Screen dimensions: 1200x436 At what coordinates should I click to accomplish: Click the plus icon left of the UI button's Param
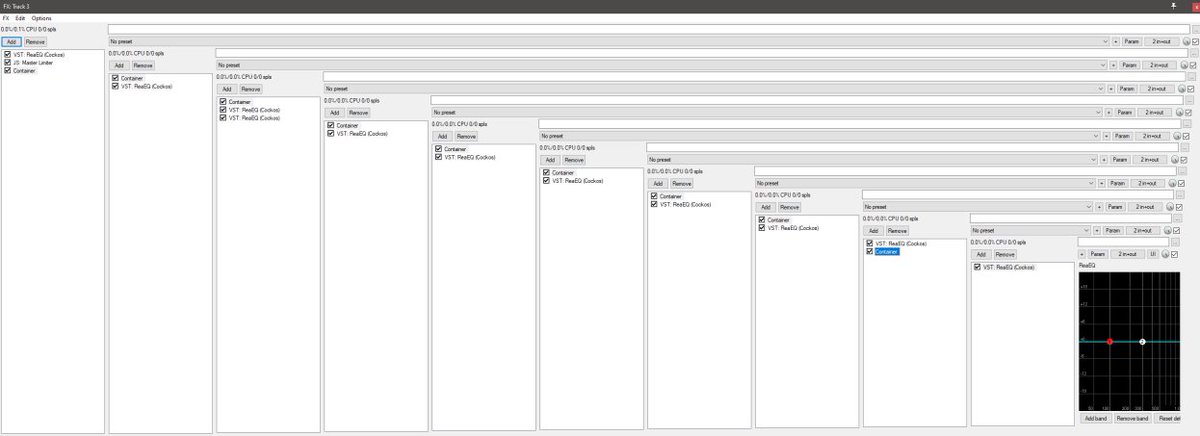[x=1082, y=254]
